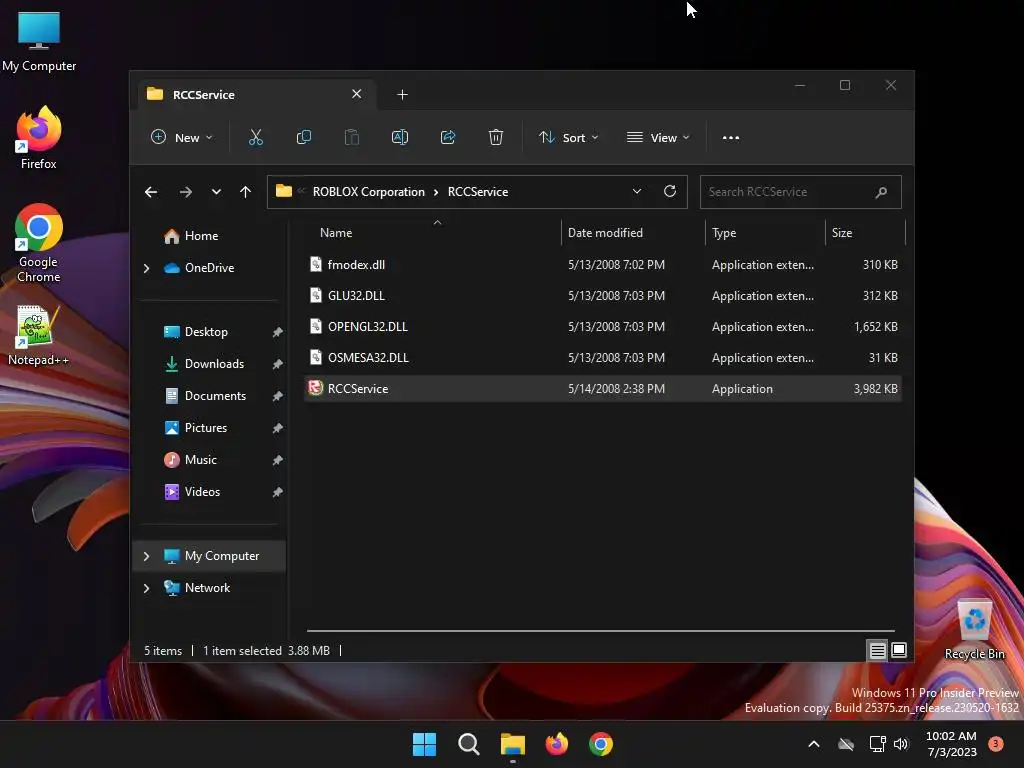Image resolution: width=1024 pixels, height=768 pixels.
Task: Select the Recycle Bin desktop icon
Action: click(x=974, y=630)
